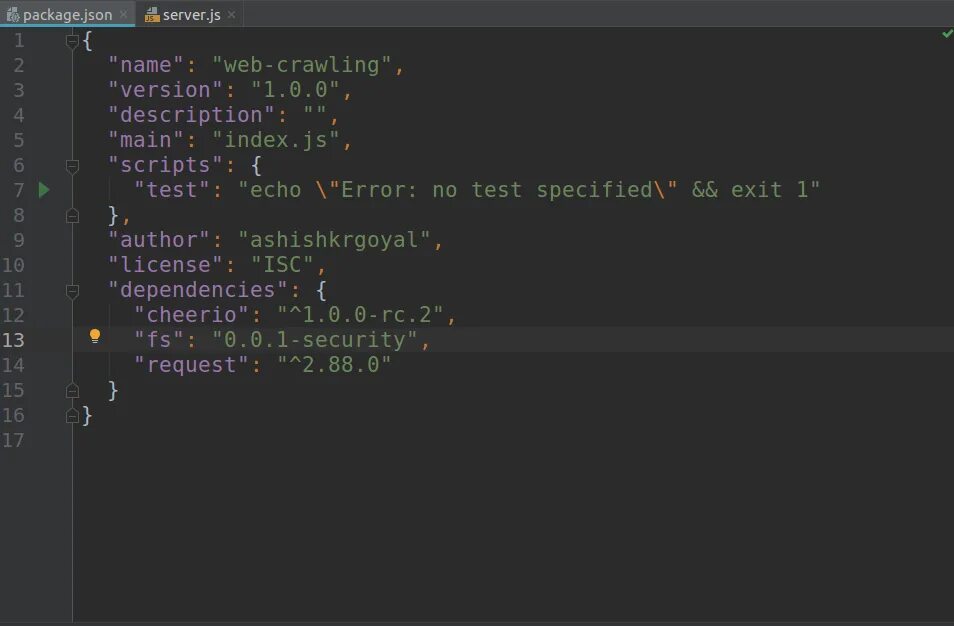
Task: Click the "description" key
Action: 192,115
